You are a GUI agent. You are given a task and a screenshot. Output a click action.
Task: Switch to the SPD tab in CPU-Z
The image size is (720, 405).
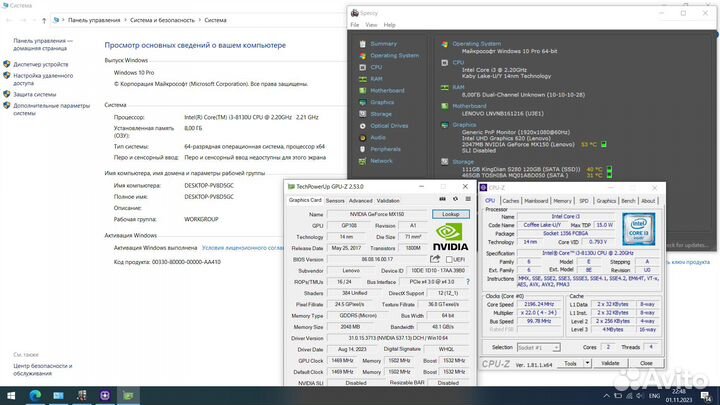584,201
